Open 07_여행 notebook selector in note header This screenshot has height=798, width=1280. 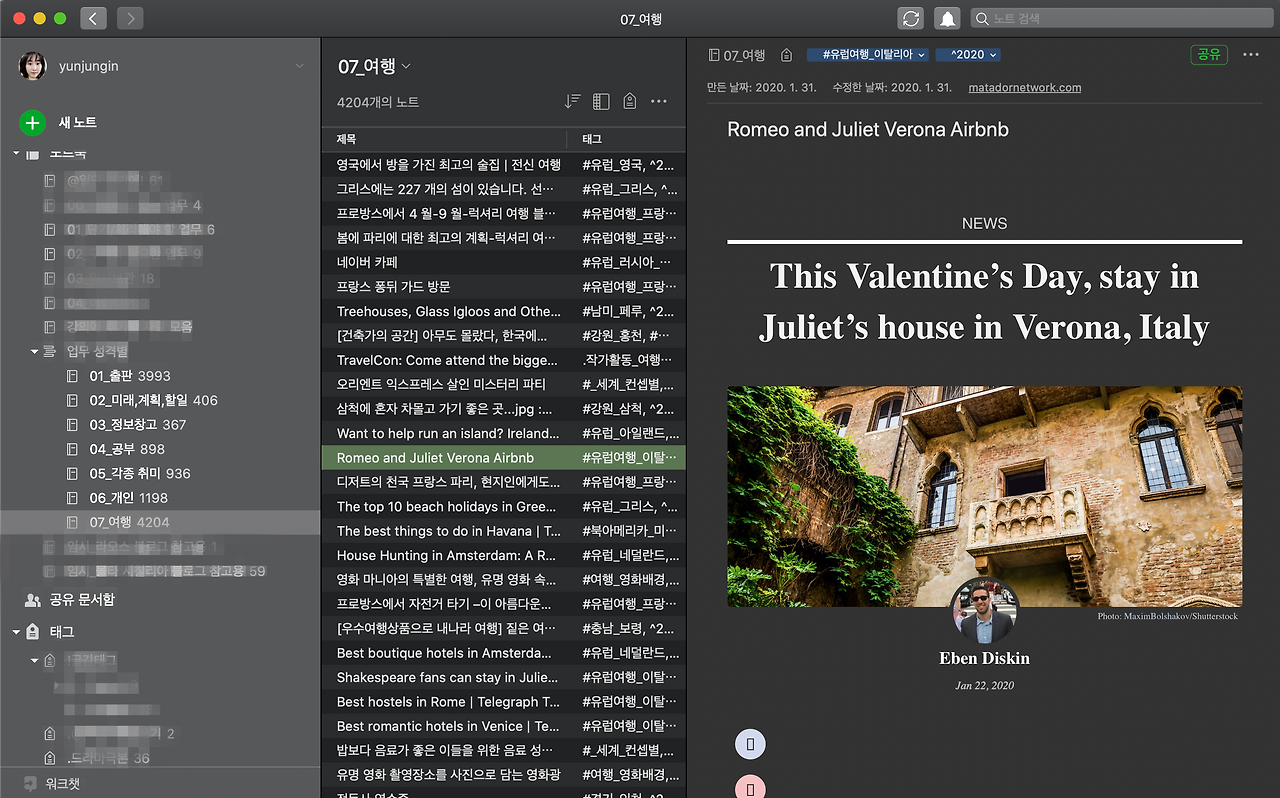(x=736, y=55)
